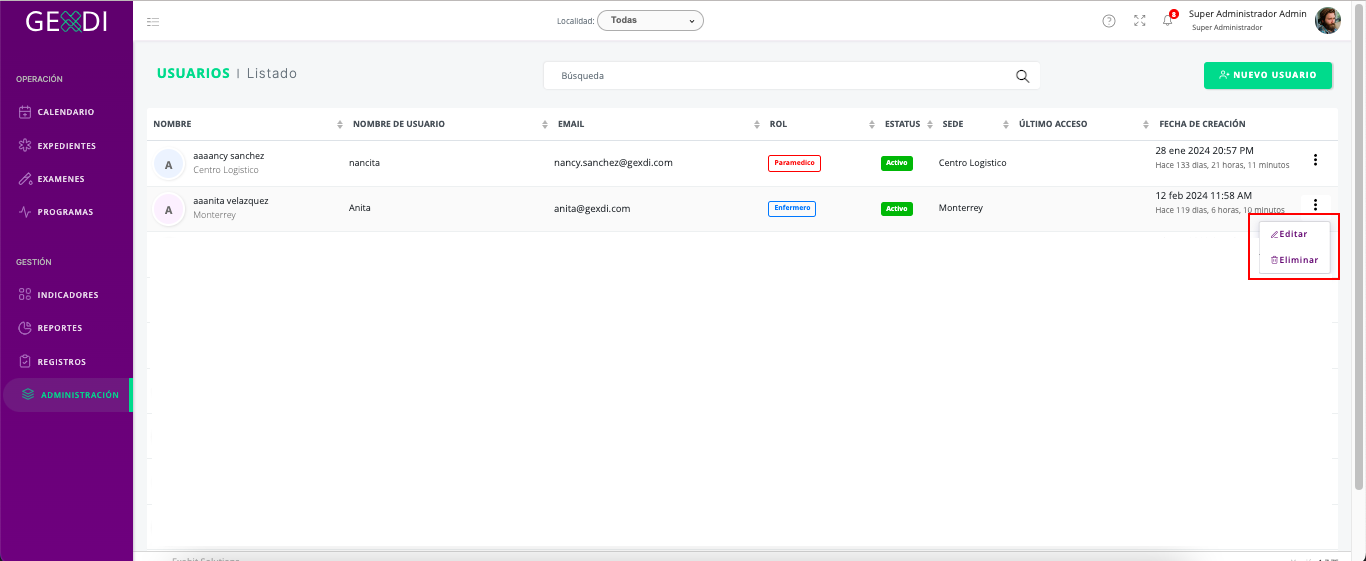Click username Anita cell

360,208
